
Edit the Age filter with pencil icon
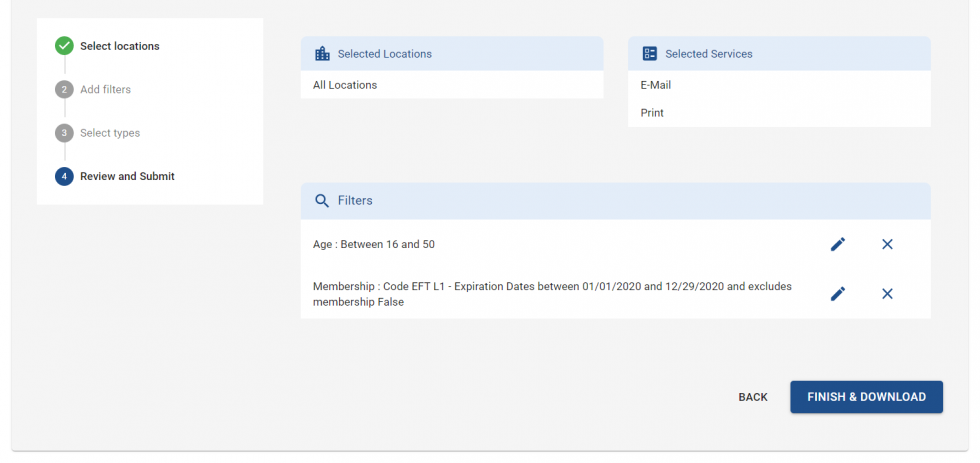(x=838, y=244)
